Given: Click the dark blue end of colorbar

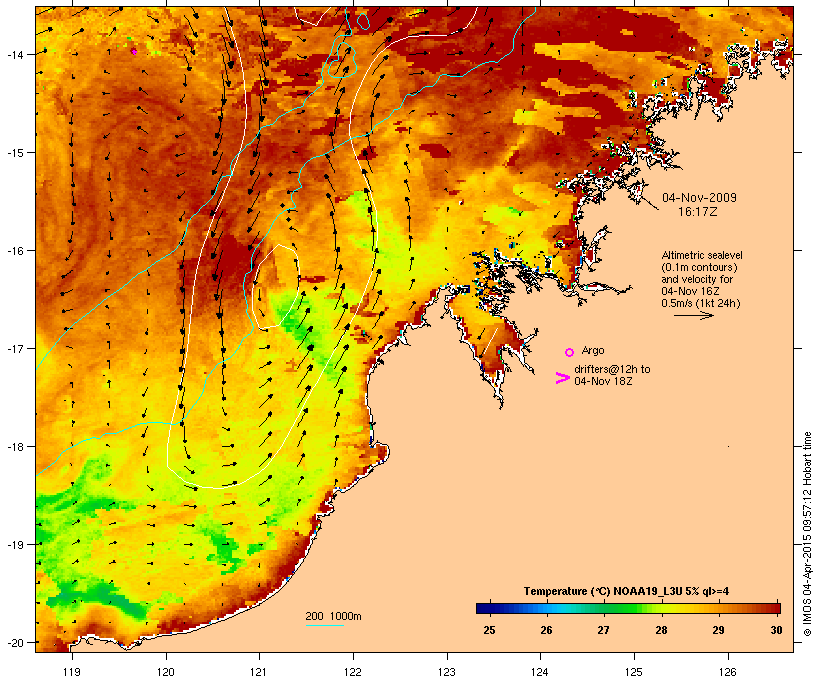Looking at the screenshot, I should [484, 608].
